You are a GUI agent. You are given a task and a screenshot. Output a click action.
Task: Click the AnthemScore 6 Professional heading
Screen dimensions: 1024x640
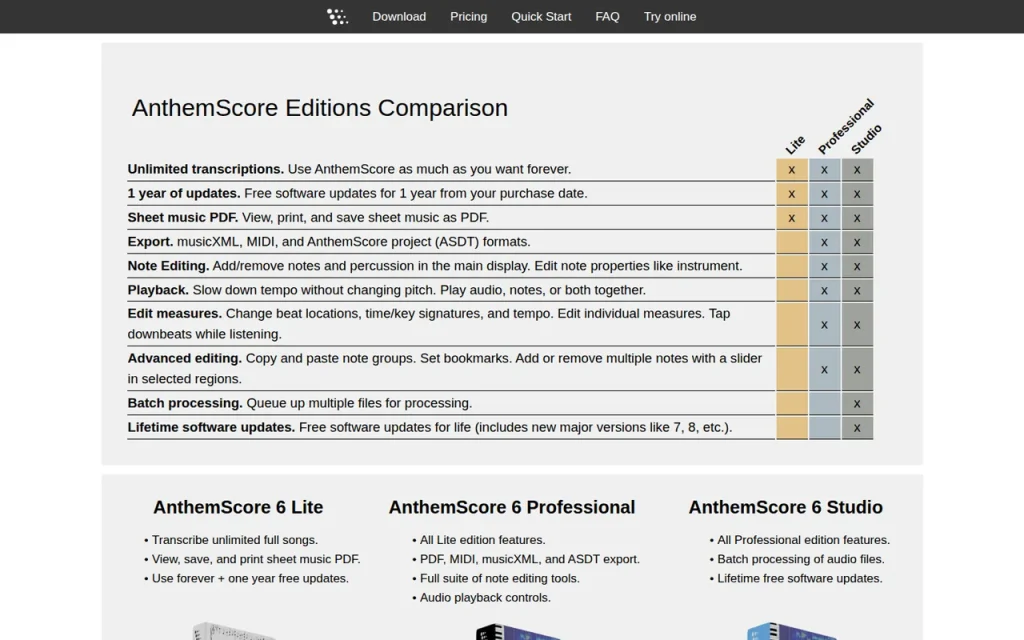point(512,507)
